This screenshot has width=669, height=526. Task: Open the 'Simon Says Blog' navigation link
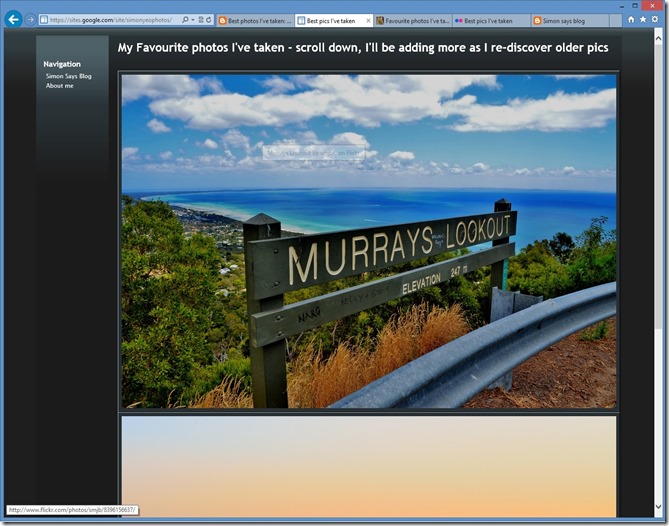[x=69, y=76]
